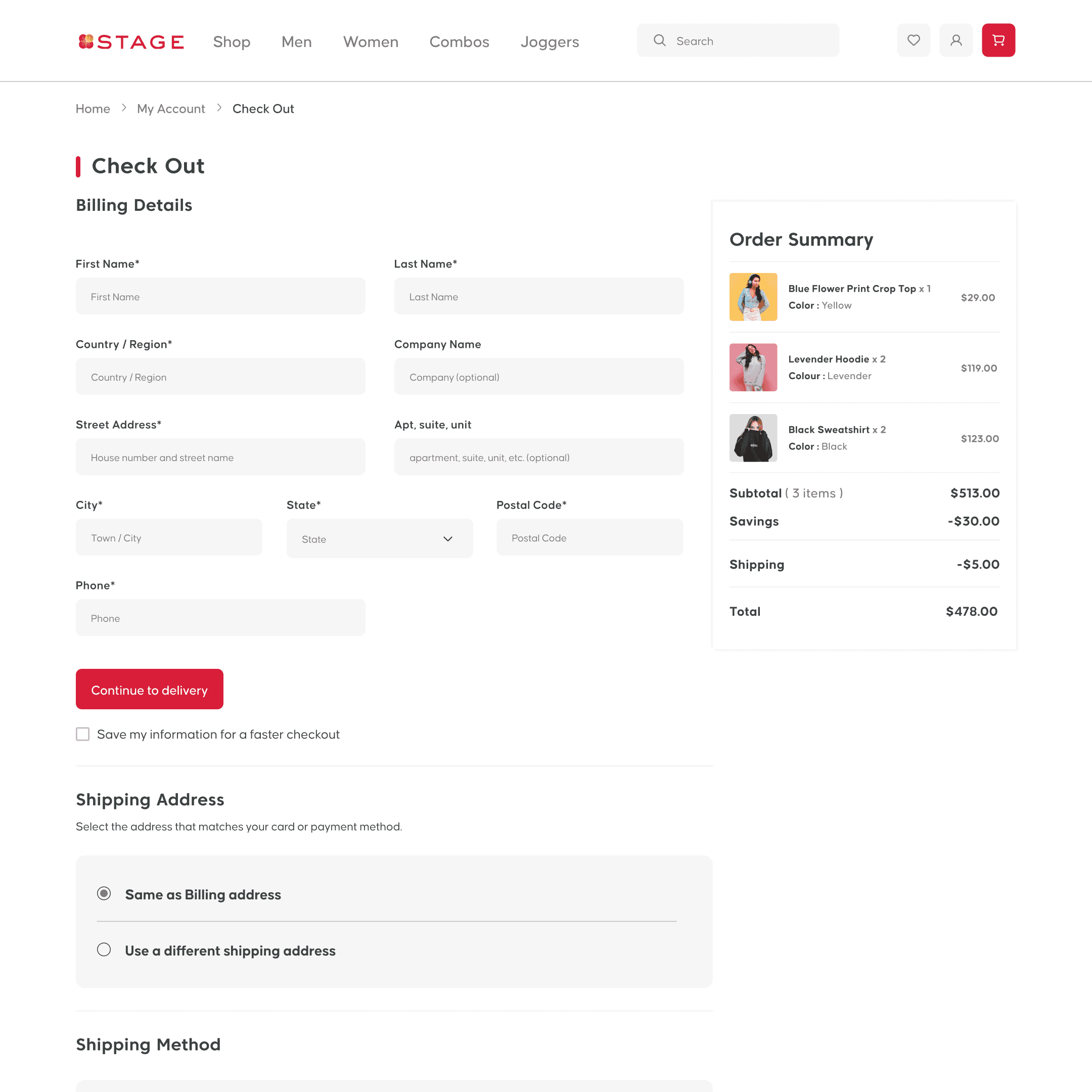Screen dimensions: 1092x1092
Task: Open the Joggers menu item
Action: [550, 42]
